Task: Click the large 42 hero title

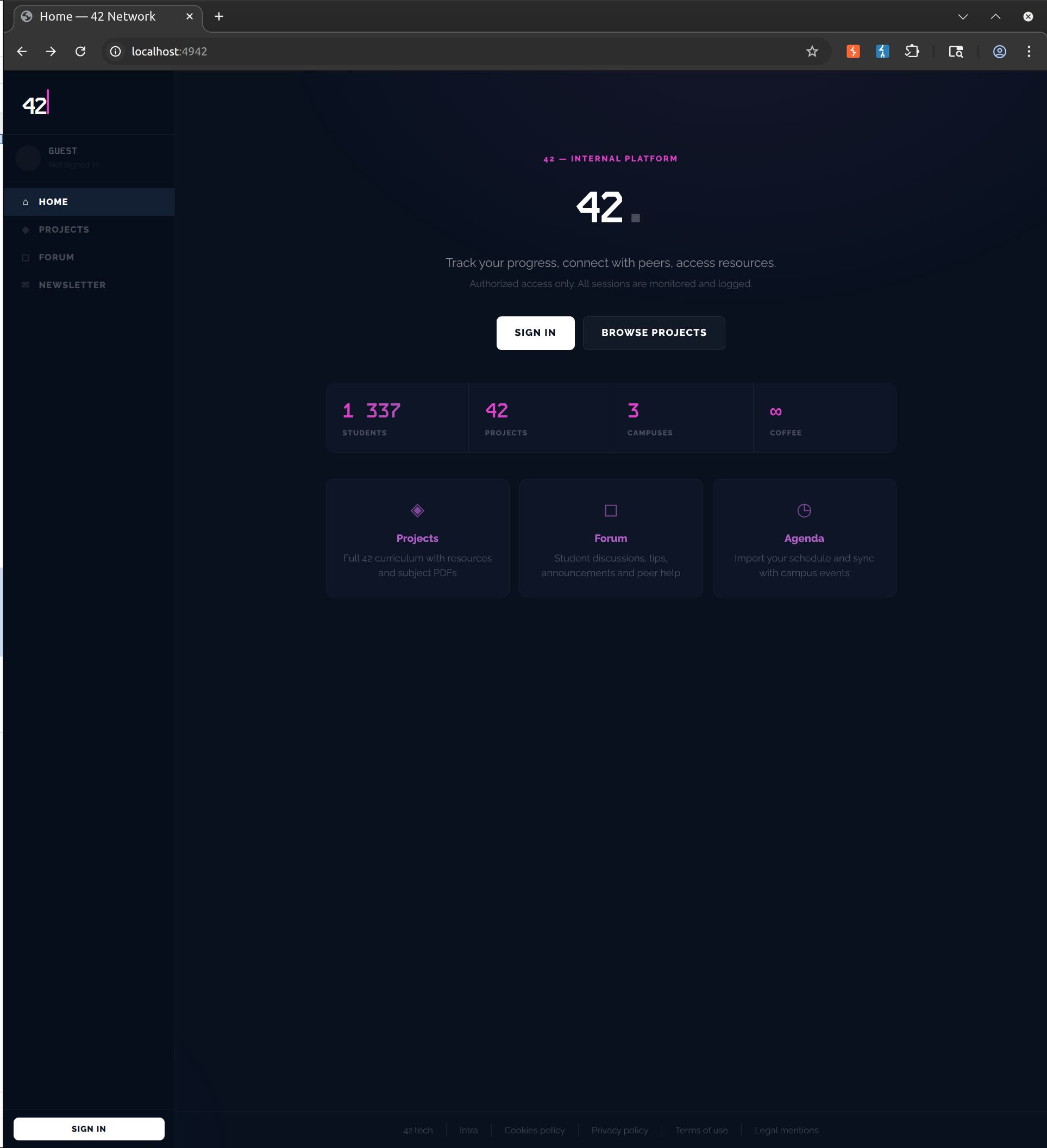Action: point(608,207)
